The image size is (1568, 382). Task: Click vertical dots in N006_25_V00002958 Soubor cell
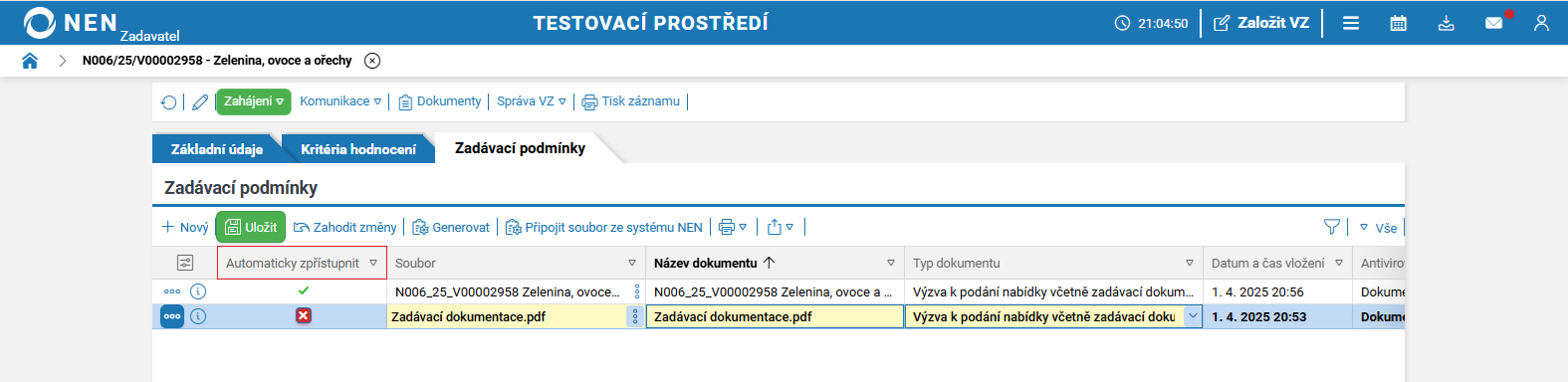tap(638, 291)
